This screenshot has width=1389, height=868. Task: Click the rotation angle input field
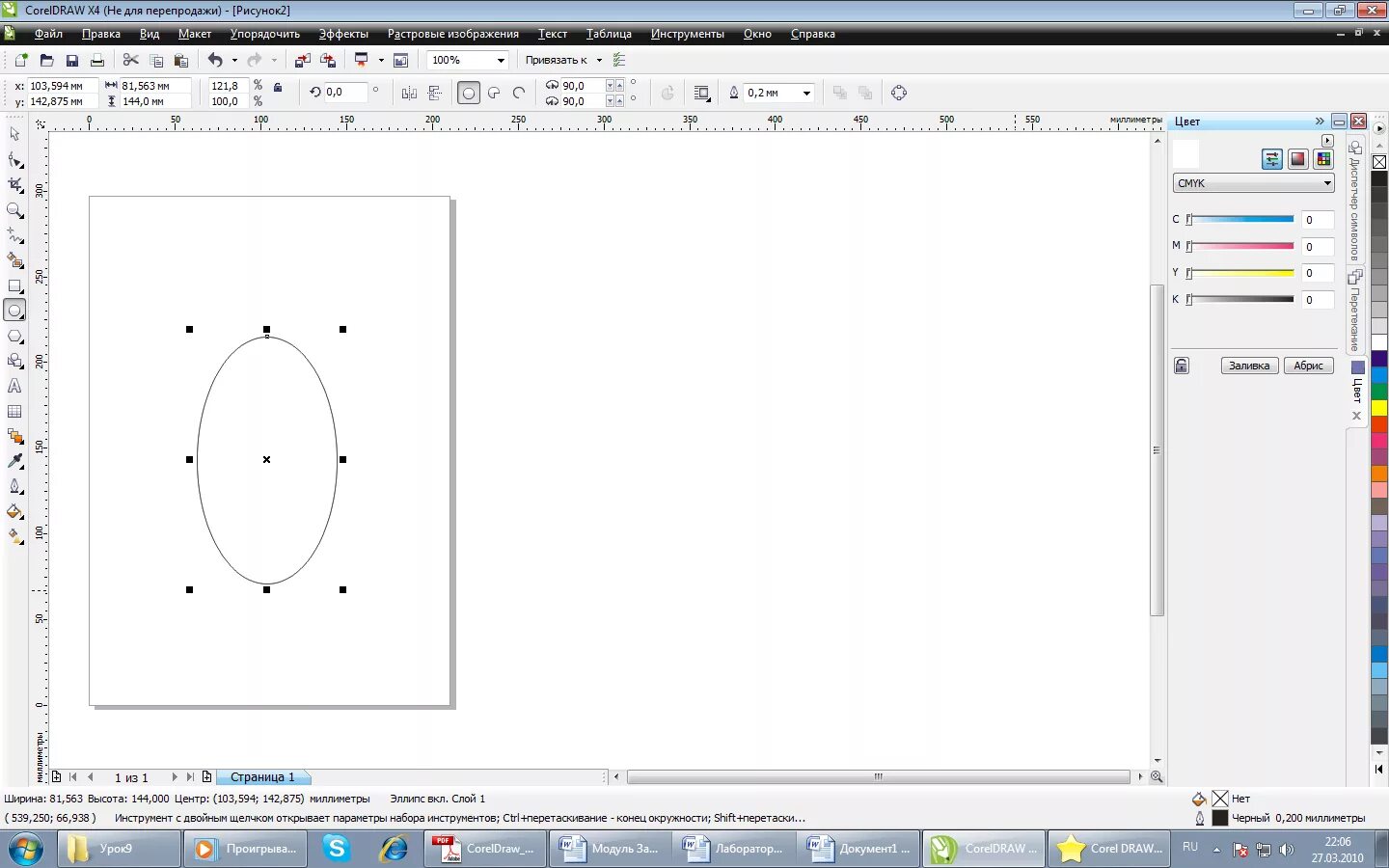(345, 93)
